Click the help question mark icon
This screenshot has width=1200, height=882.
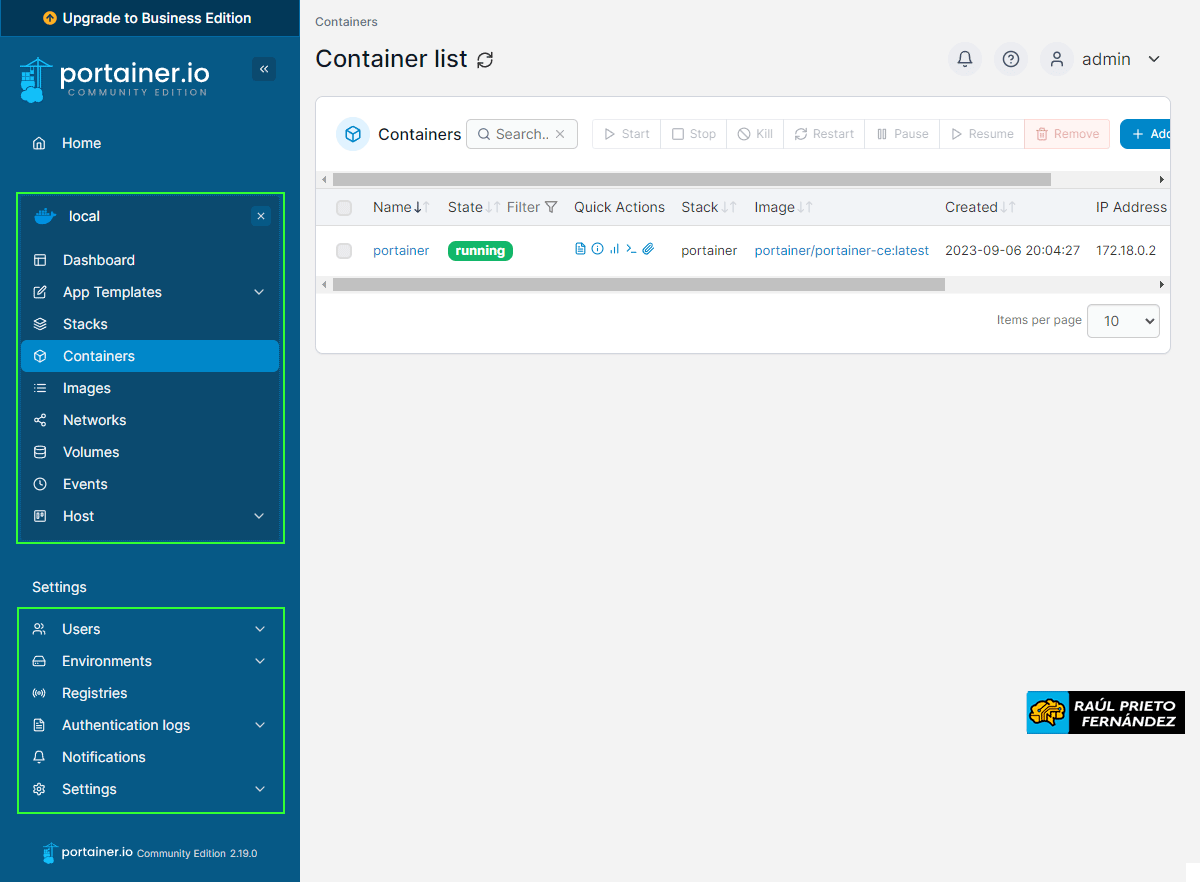(x=1010, y=59)
